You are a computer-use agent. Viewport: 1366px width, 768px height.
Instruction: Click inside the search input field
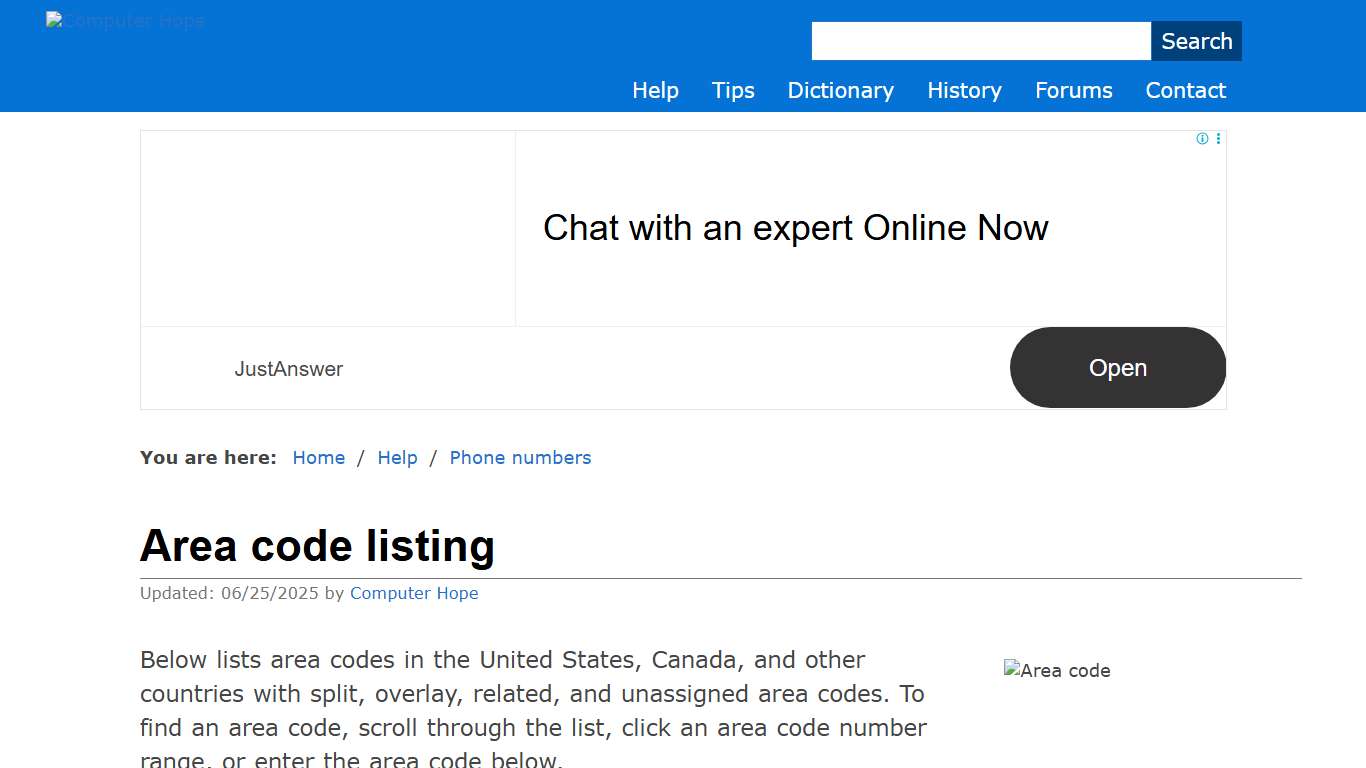pos(980,40)
